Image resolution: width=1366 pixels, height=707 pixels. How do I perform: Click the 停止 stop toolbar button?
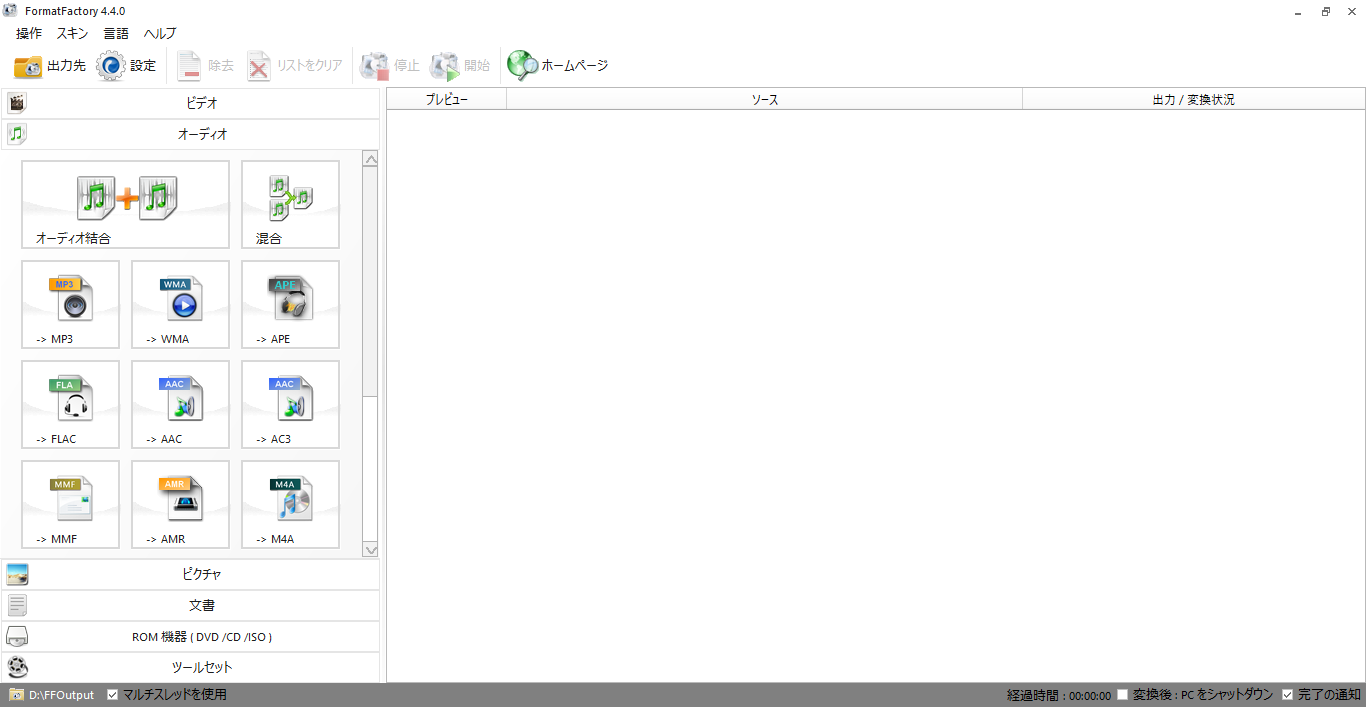(x=390, y=66)
